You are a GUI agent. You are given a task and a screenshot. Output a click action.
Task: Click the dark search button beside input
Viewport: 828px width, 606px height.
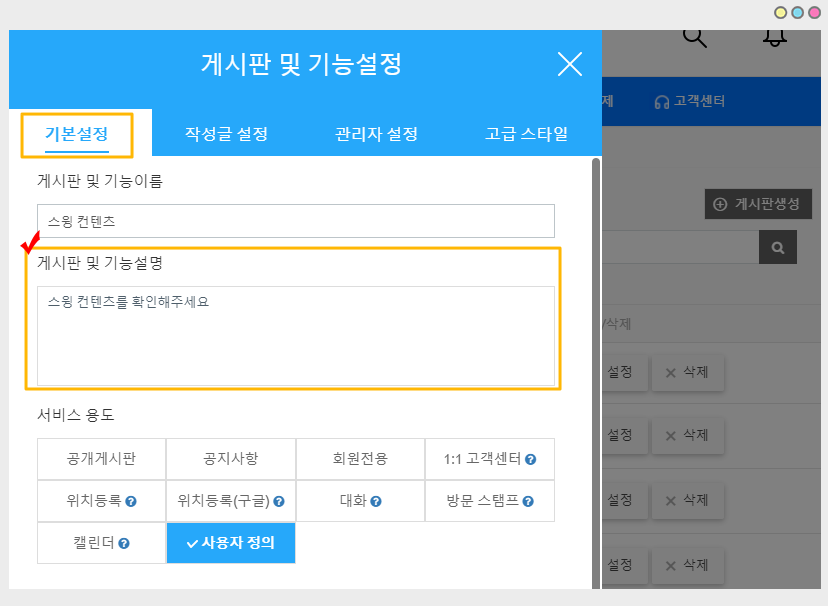777,247
